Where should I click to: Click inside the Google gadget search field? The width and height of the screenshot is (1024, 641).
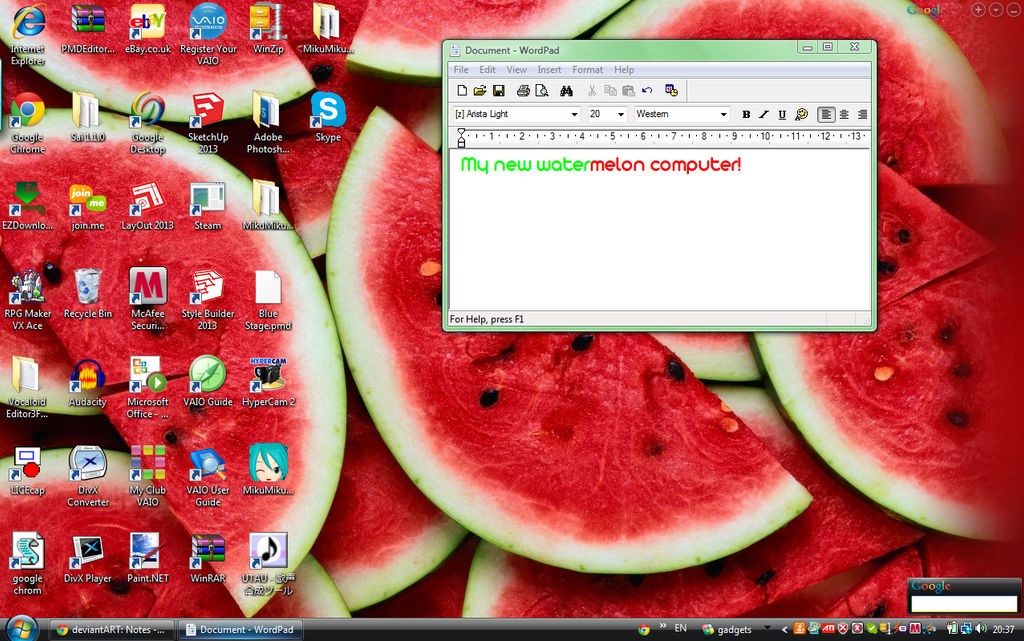(964, 604)
